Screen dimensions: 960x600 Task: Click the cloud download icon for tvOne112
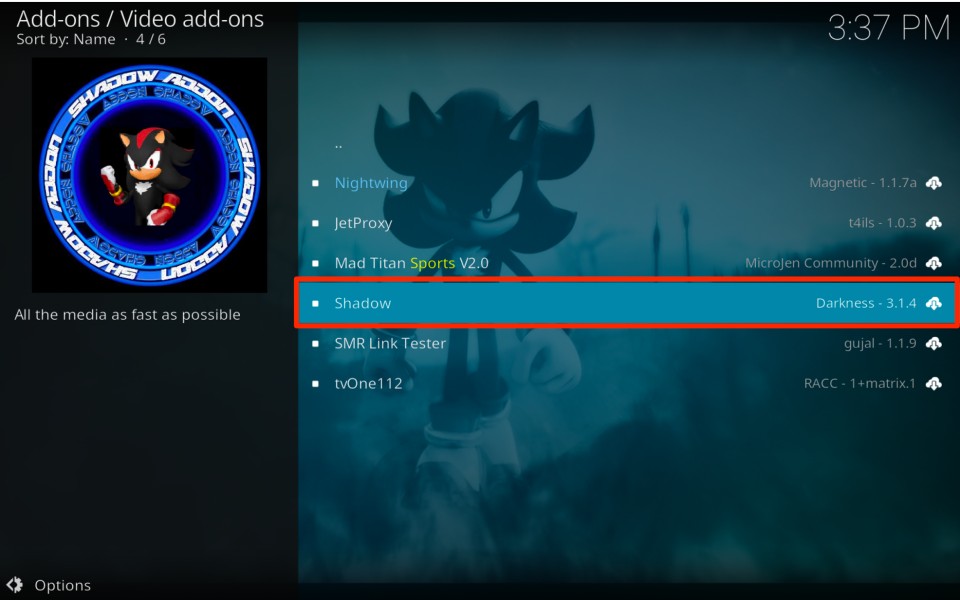[933, 383]
